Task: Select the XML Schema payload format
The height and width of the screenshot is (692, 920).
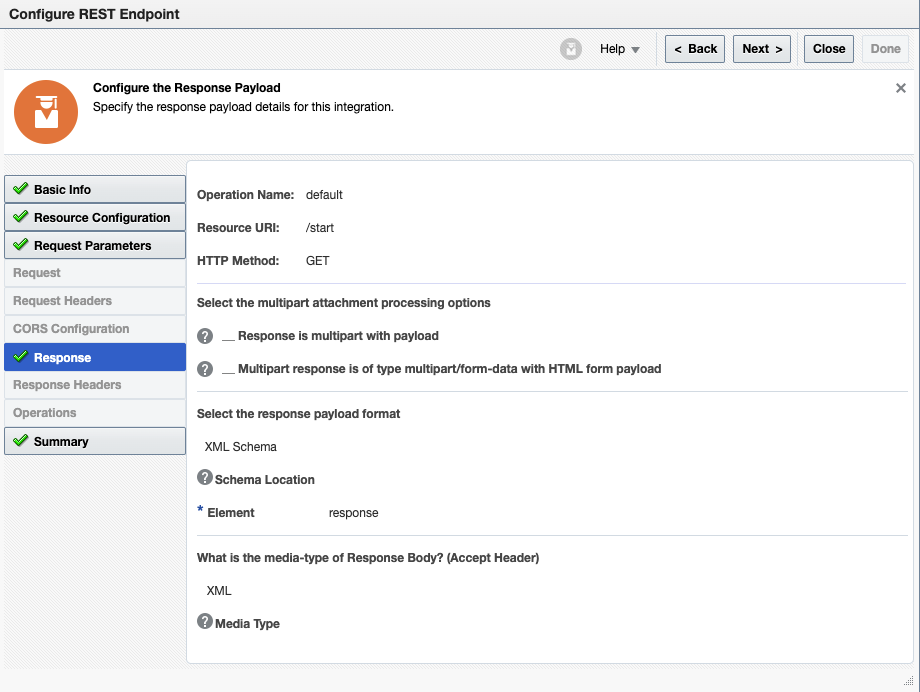Action: (x=241, y=447)
